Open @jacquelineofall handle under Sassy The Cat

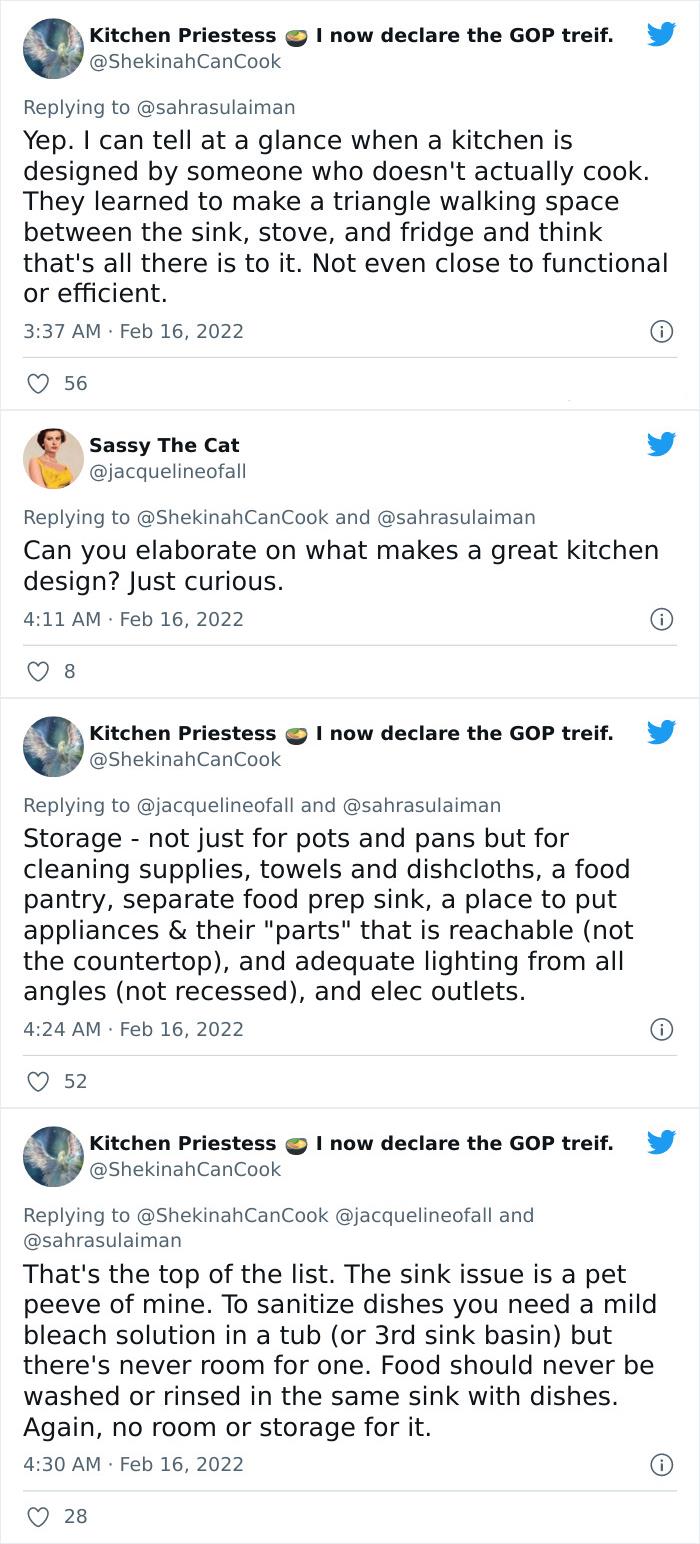tap(167, 471)
